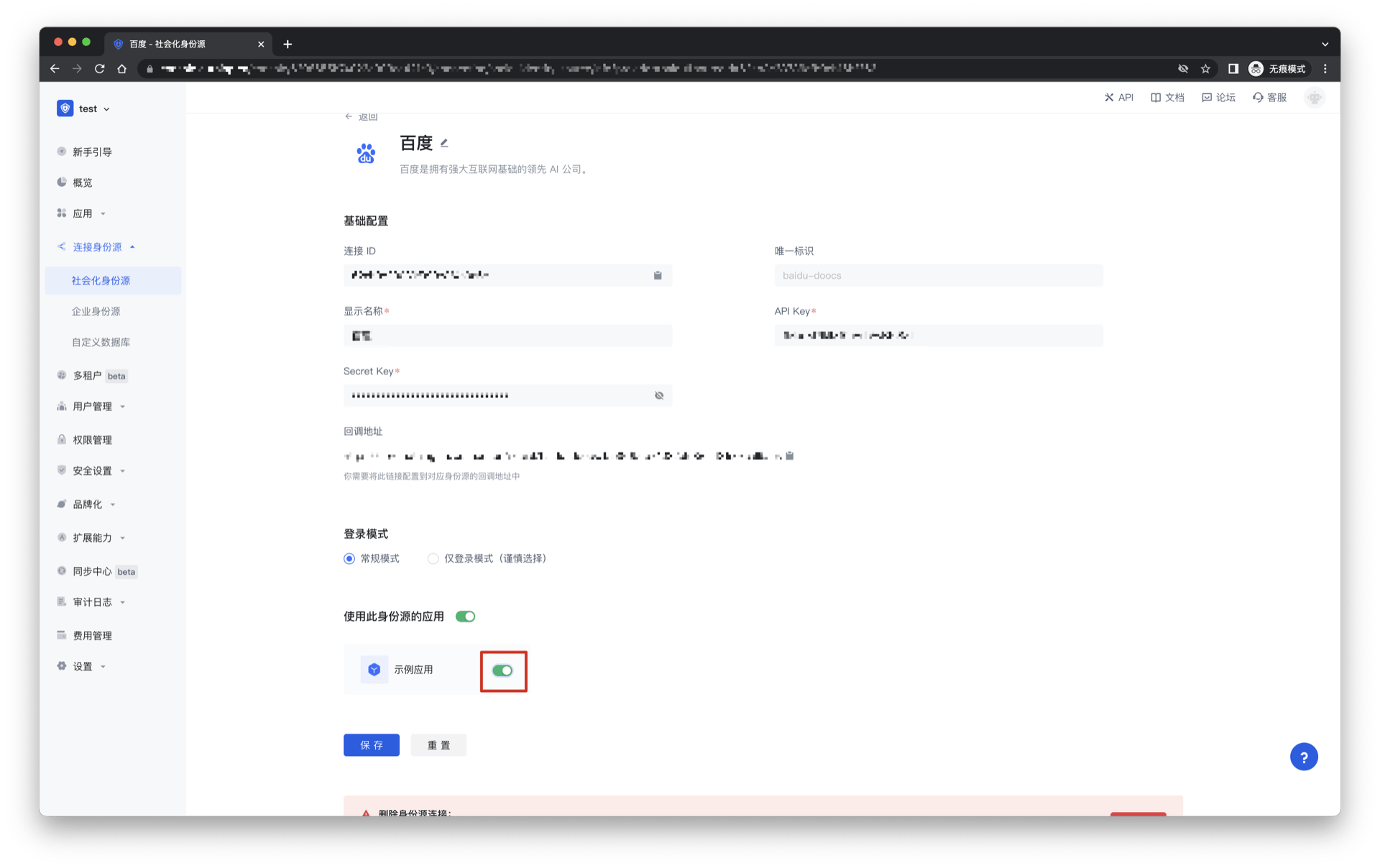This screenshot has height=868, width=1380.
Task: Open the blue help question-mark button
Action: click(1303, 757)
